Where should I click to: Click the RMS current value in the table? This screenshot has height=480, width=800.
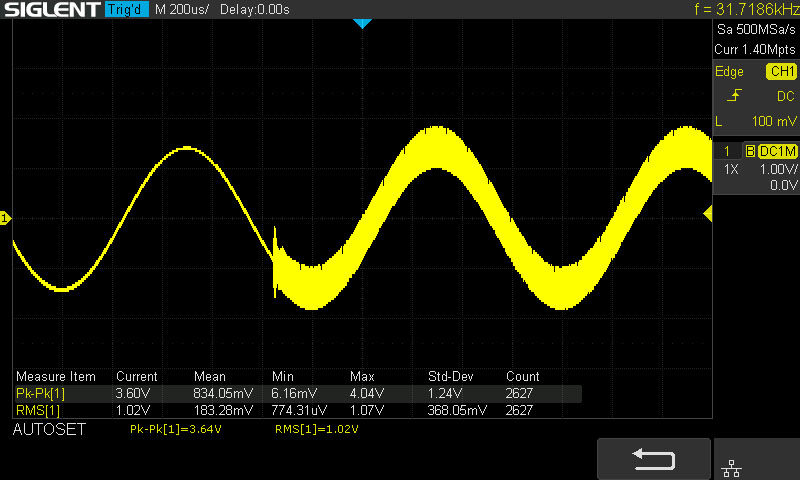(x=133, y=410)
